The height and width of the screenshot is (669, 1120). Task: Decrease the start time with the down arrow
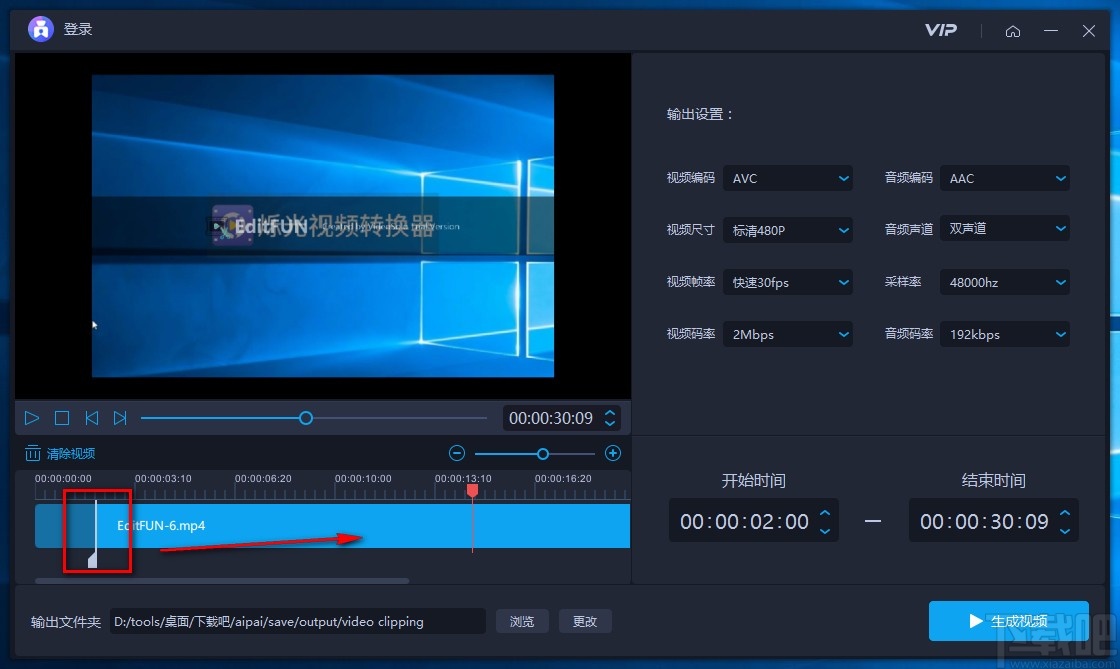coord(825,531)
